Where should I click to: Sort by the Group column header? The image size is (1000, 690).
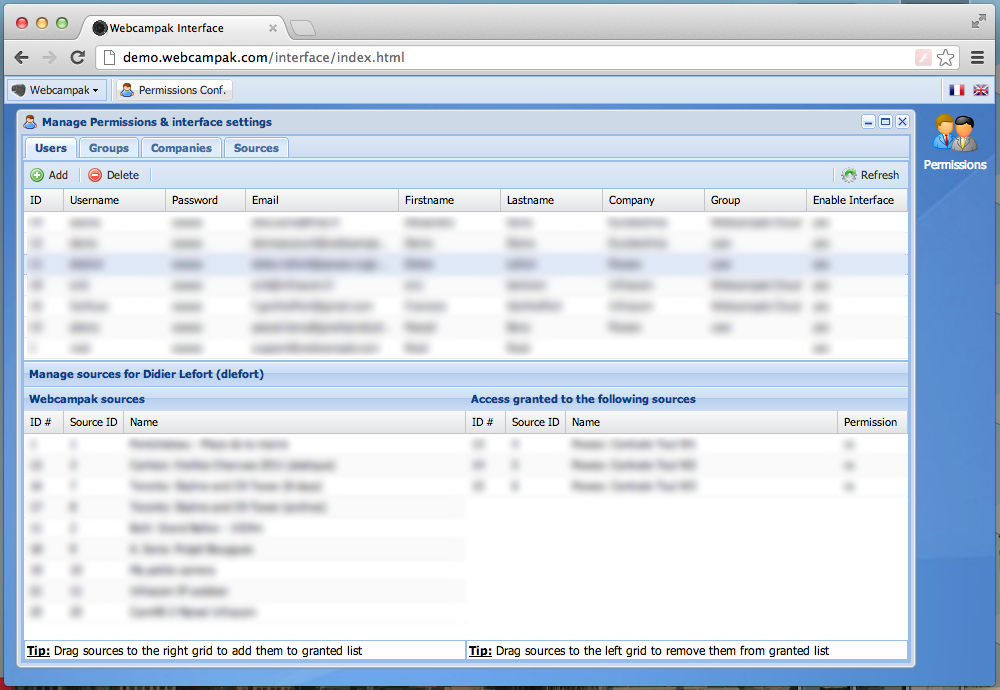[x=756, y=200]
